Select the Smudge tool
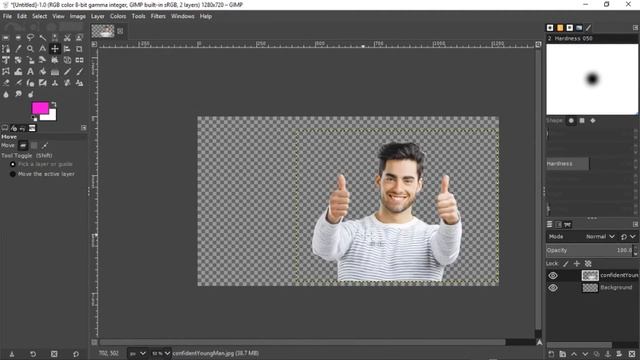The height and width of the screenshot is (360, 640). pyautogui.click(x=18, y=95)
